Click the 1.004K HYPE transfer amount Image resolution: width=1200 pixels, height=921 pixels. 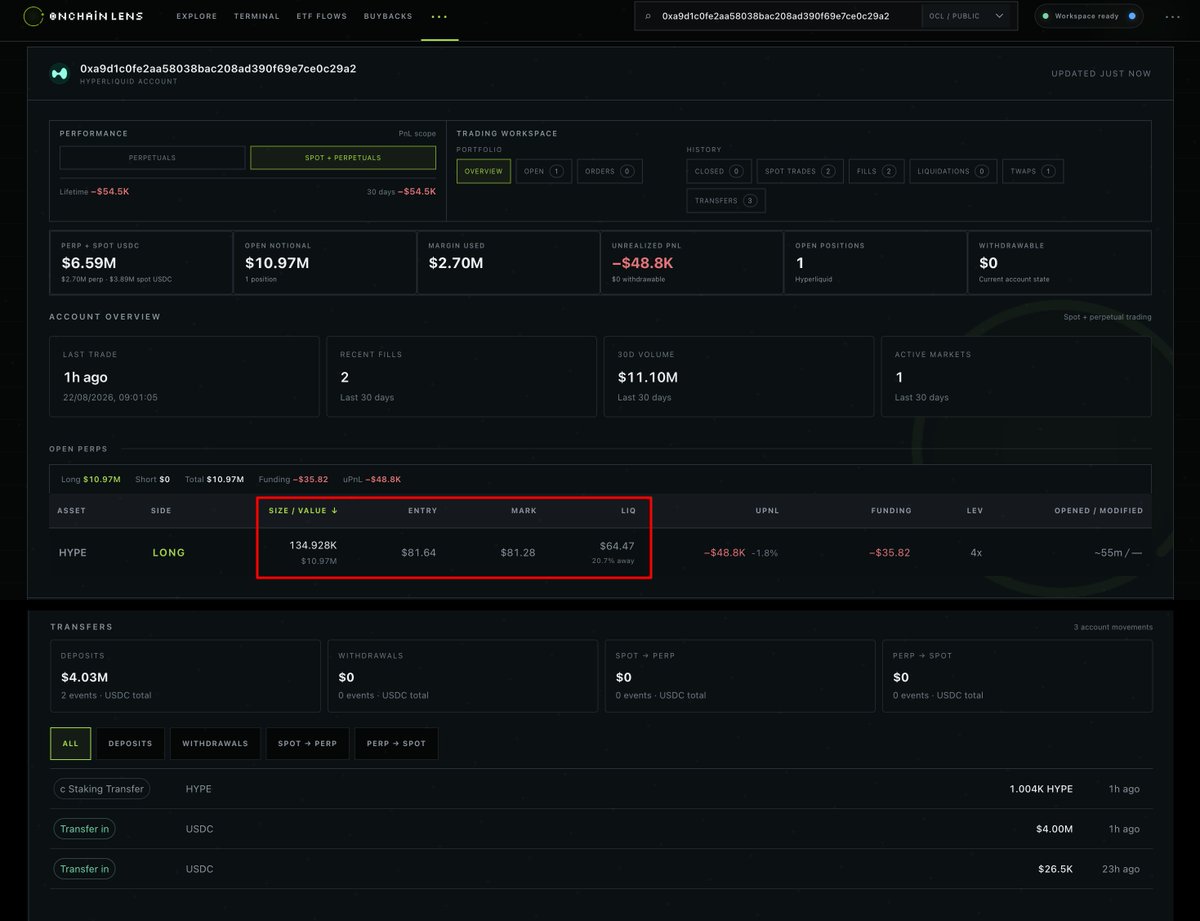click(x=1041, y=789)
